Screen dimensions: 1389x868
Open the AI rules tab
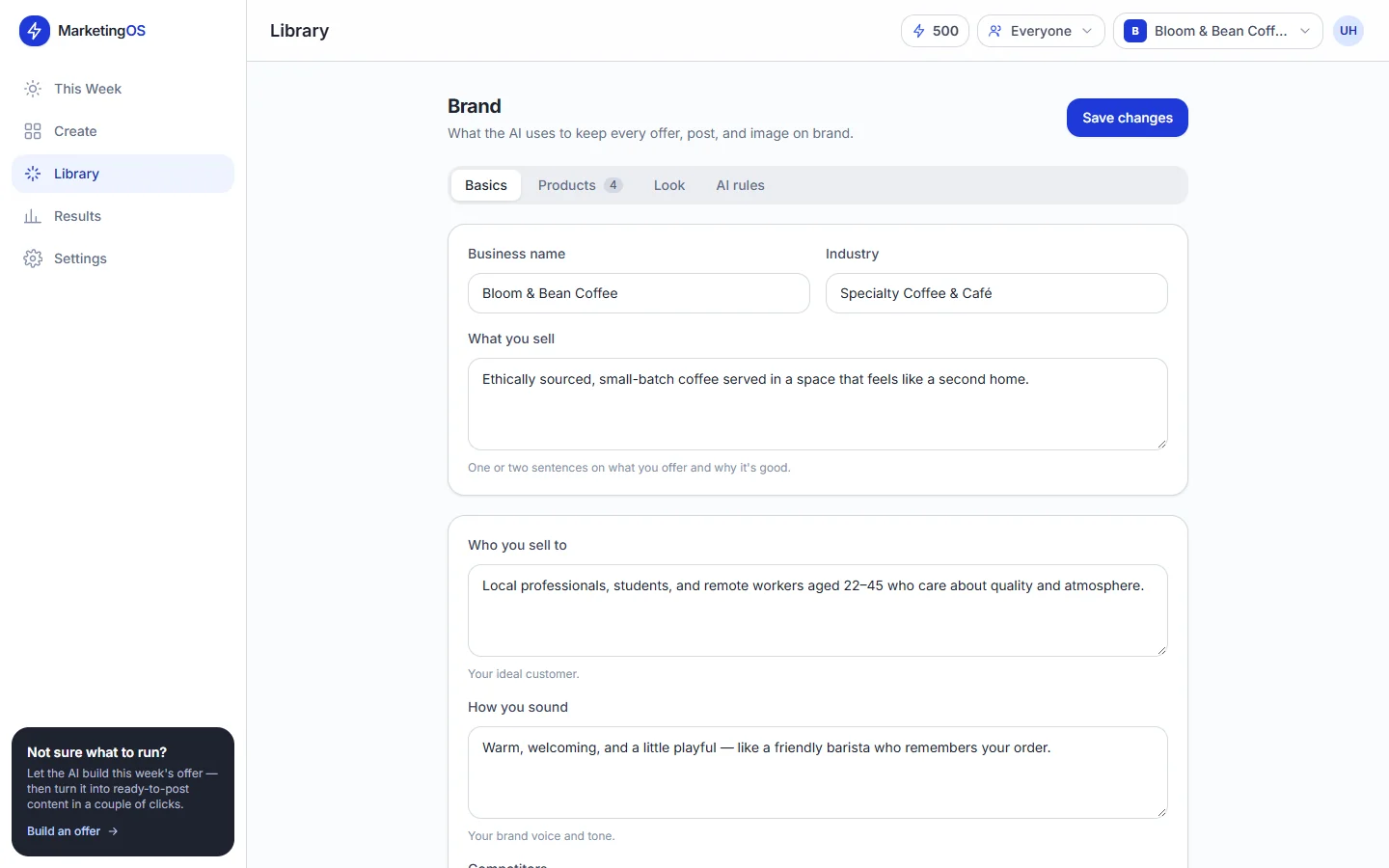[740, 185]
